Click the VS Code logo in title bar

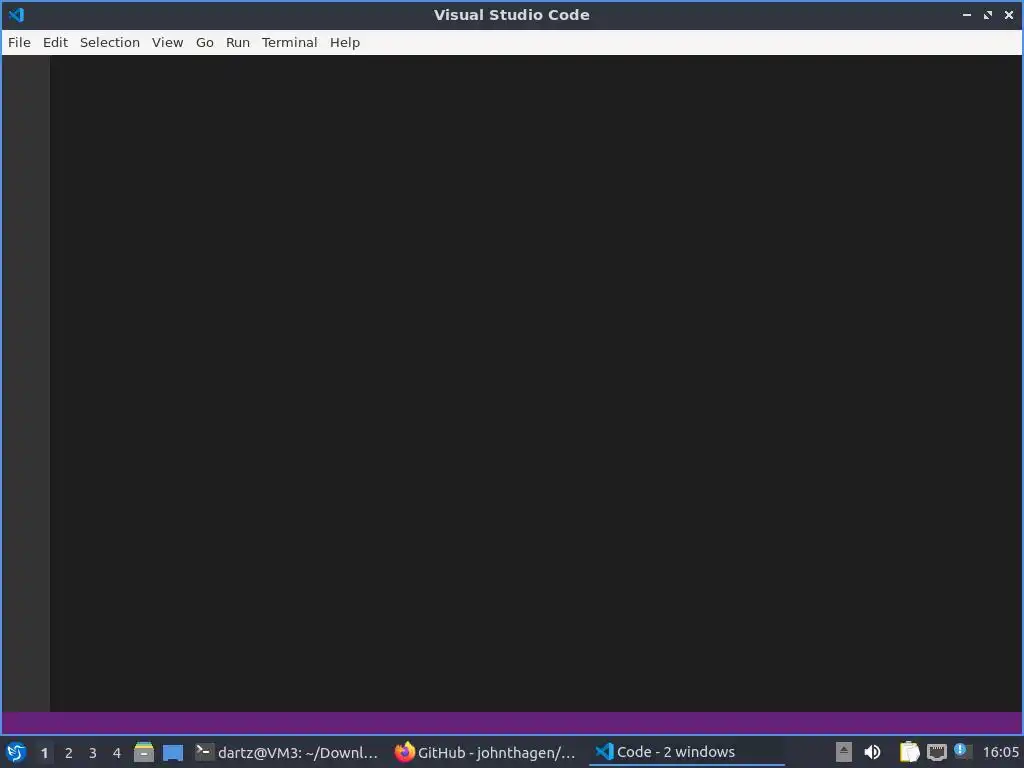pyautogui.click(x=16, y=14)
